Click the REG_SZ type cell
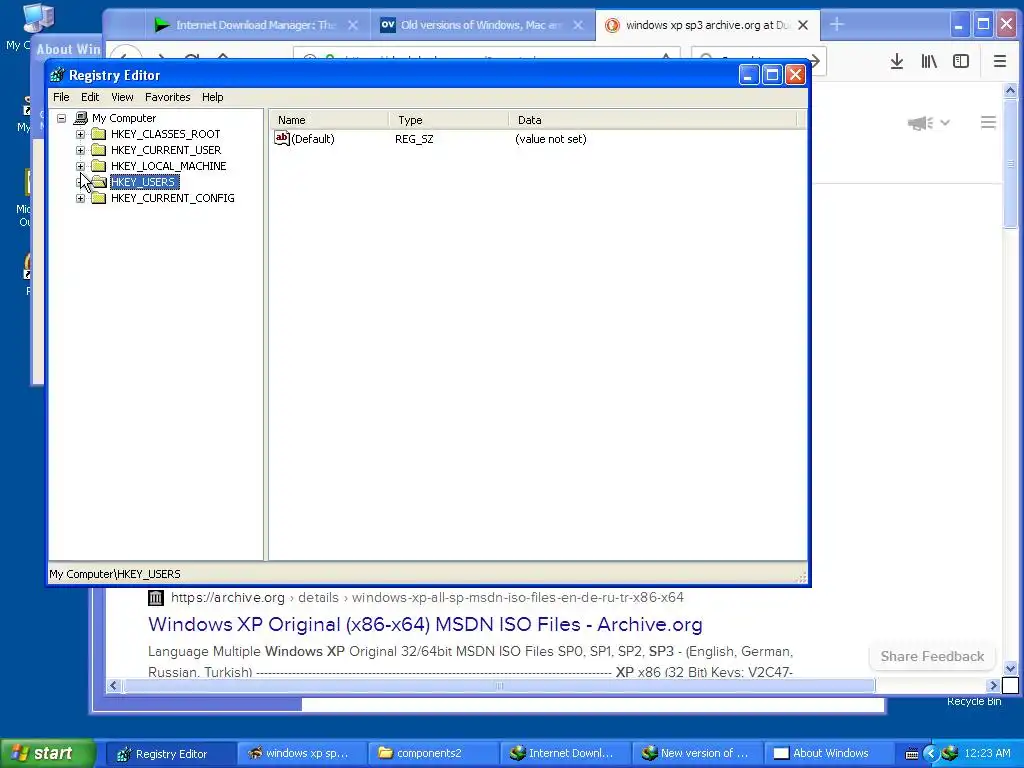This screenshot has width=1024, height=768. coord(414,139)
